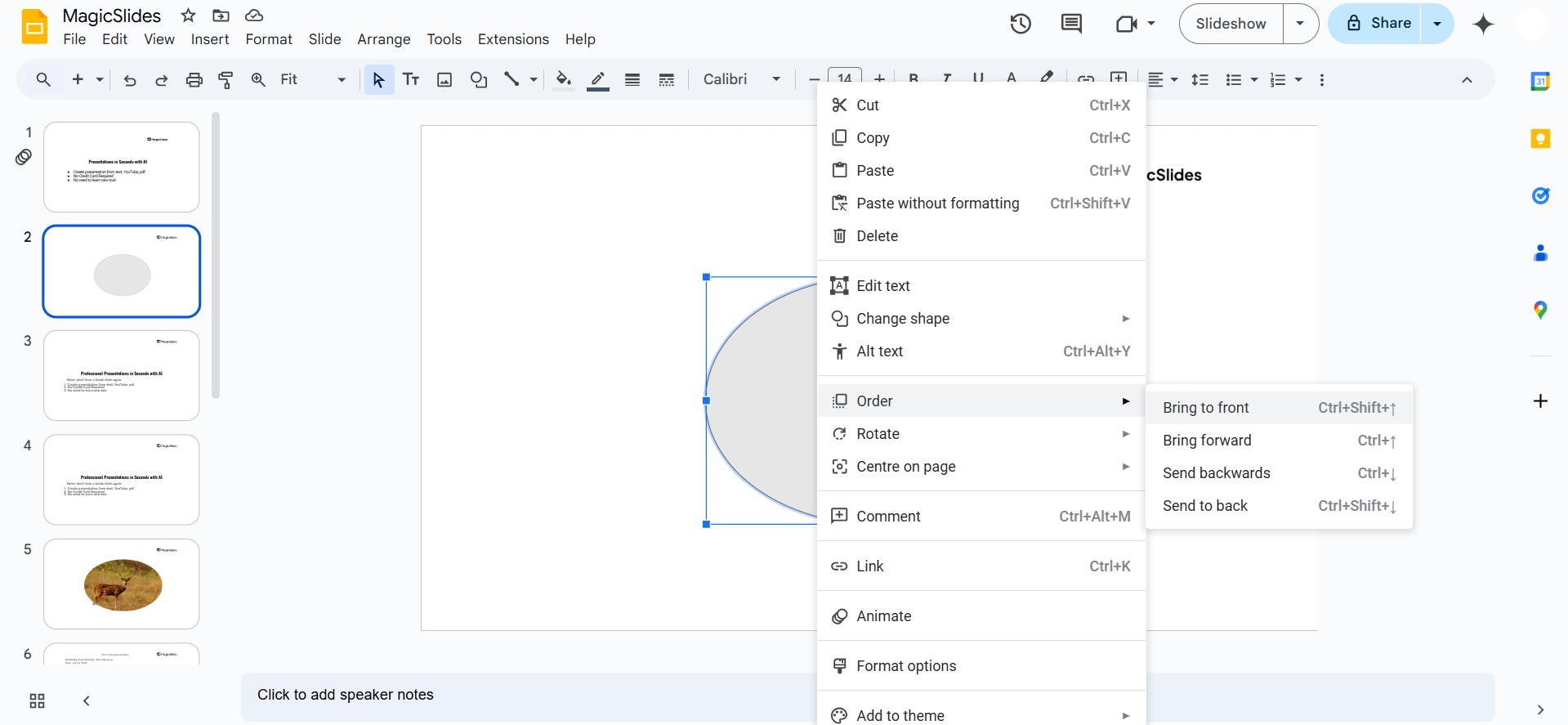Print the presentation
Viewport: 1568px width, 725px height.
tap(194, 79)
